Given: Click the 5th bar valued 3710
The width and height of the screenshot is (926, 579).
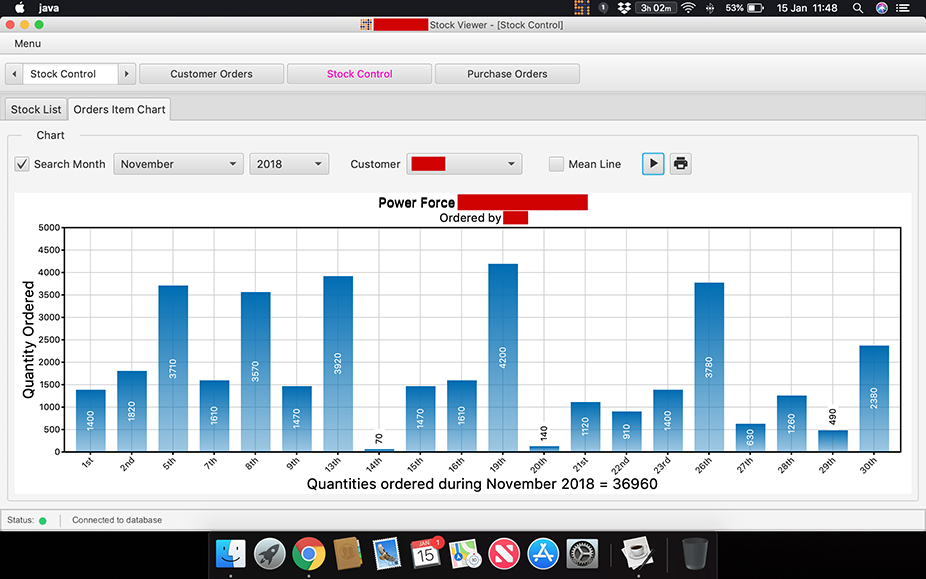Looking at the screenshot, I should click(173, 369).
